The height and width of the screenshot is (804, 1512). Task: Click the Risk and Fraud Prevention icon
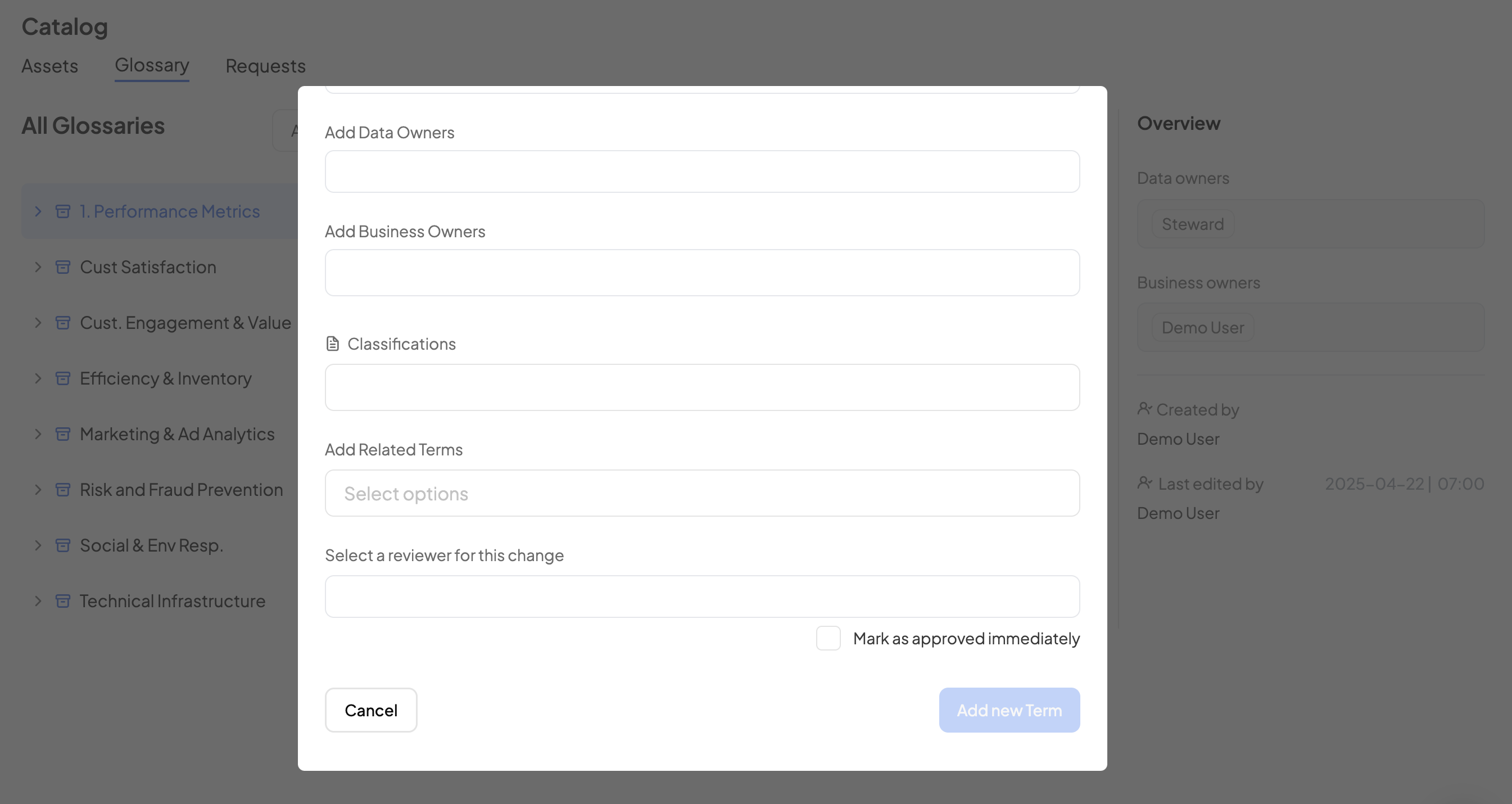(x=63, y=490)
